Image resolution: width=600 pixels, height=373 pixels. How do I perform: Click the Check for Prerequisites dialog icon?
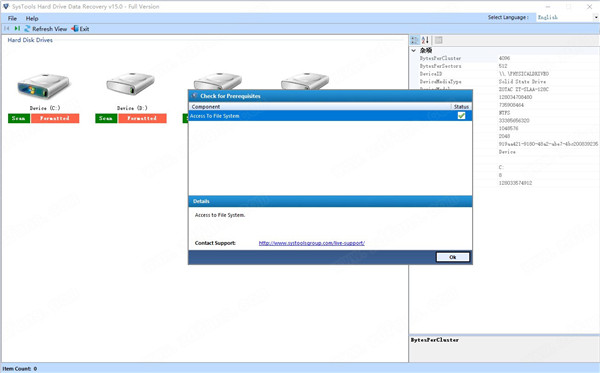[x=194, y=96]
